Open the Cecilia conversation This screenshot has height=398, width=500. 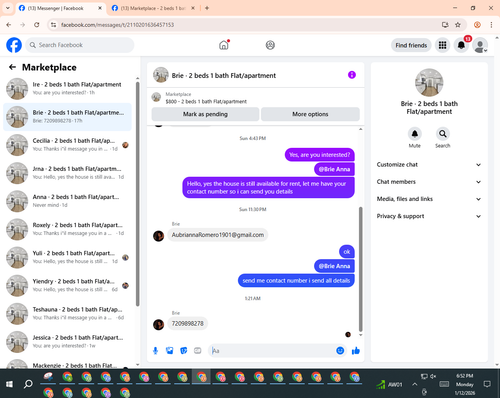point(67,145)
